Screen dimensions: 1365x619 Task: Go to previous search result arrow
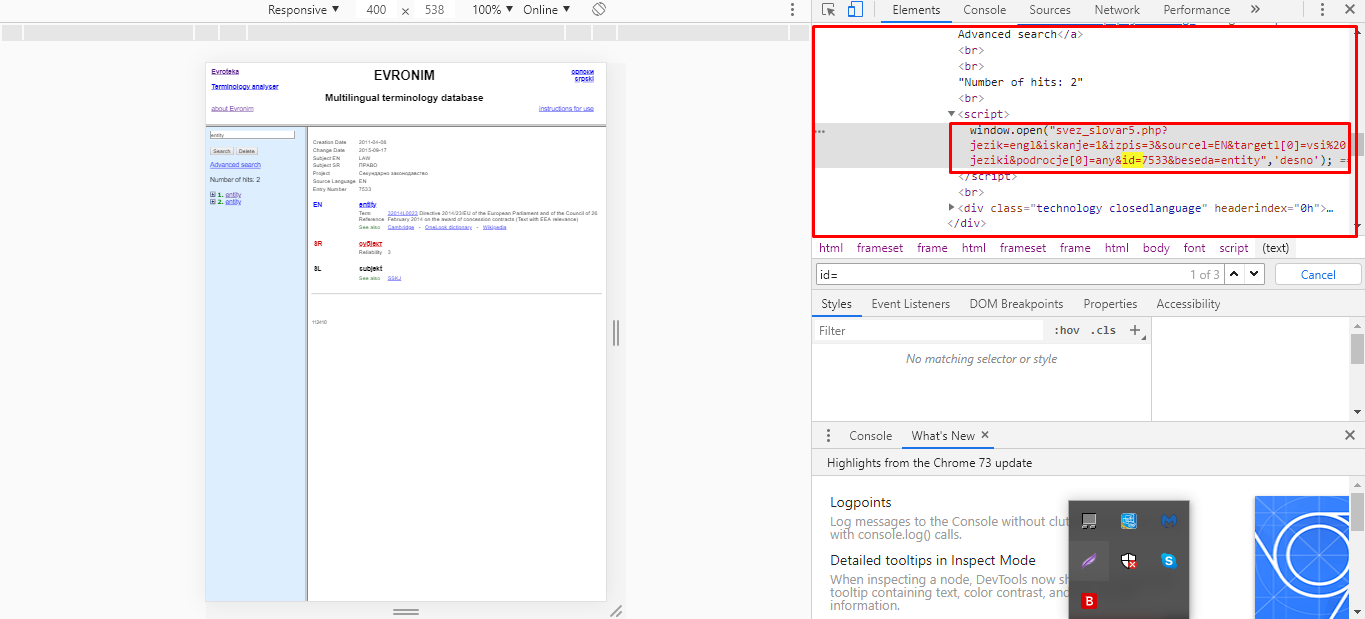tap(1235, 274)
